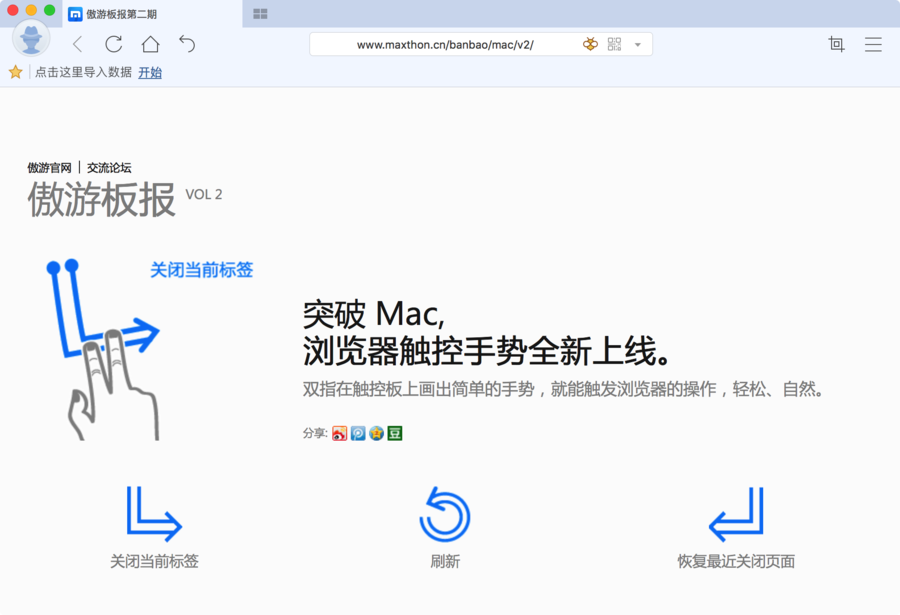Click the favorites star icon

pyautogui.click(x=15, y=72)
